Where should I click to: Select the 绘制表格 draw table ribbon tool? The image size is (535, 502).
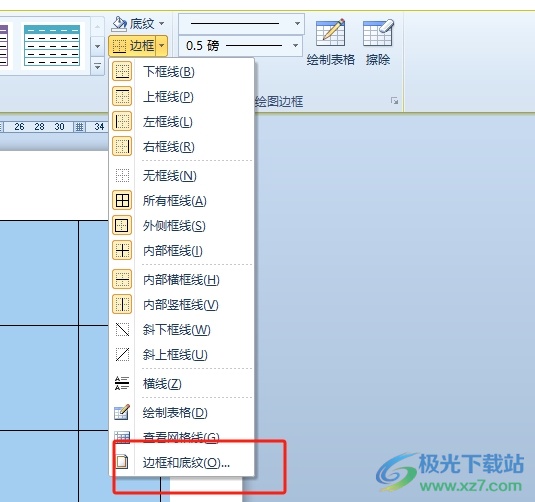pyautogui.click(x=330, y=42)
